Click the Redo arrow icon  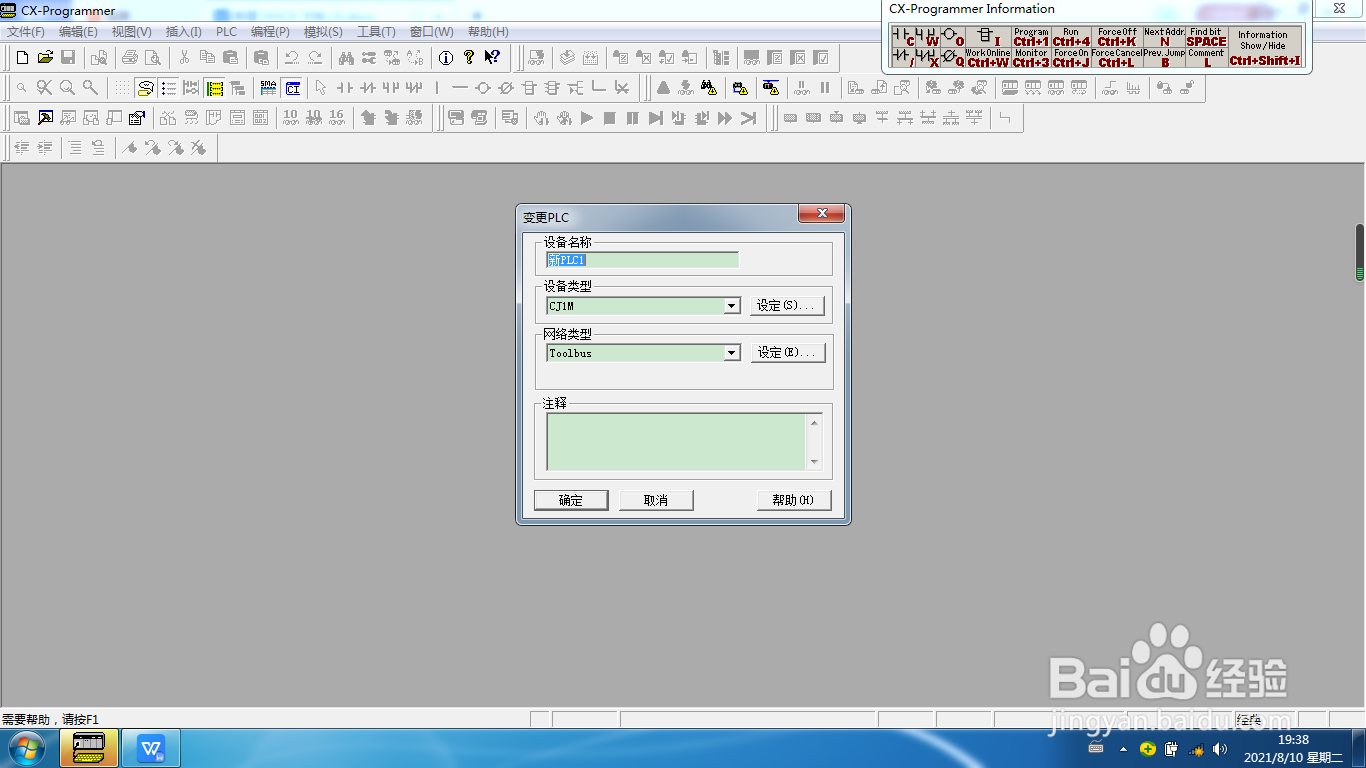(315, 57)
